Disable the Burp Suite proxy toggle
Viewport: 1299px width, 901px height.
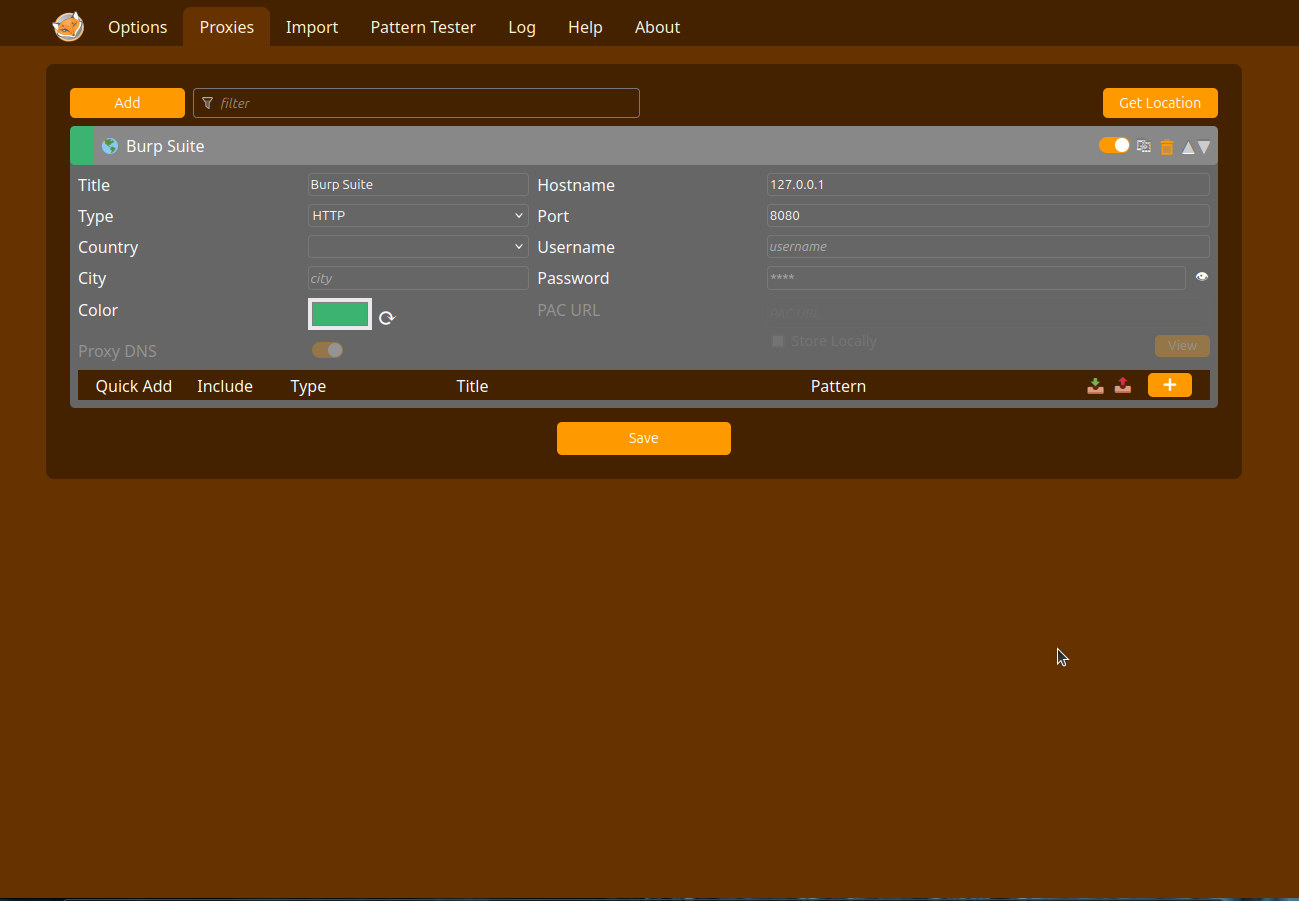pos(1114,146)
